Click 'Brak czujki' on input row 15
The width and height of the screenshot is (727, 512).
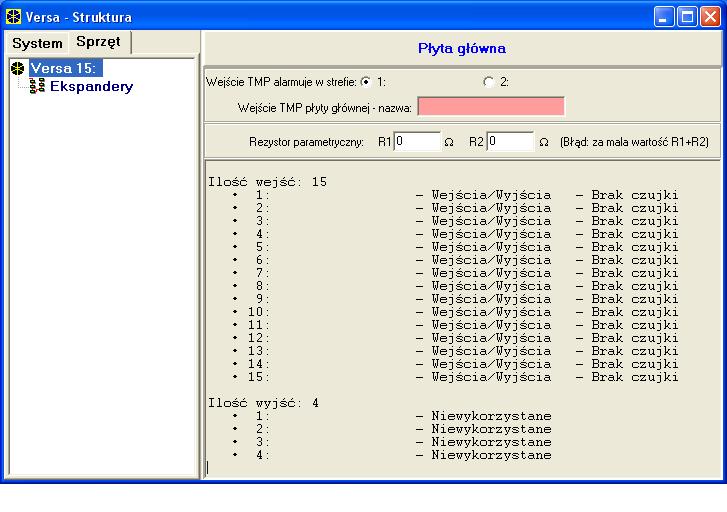coord(634,377)
